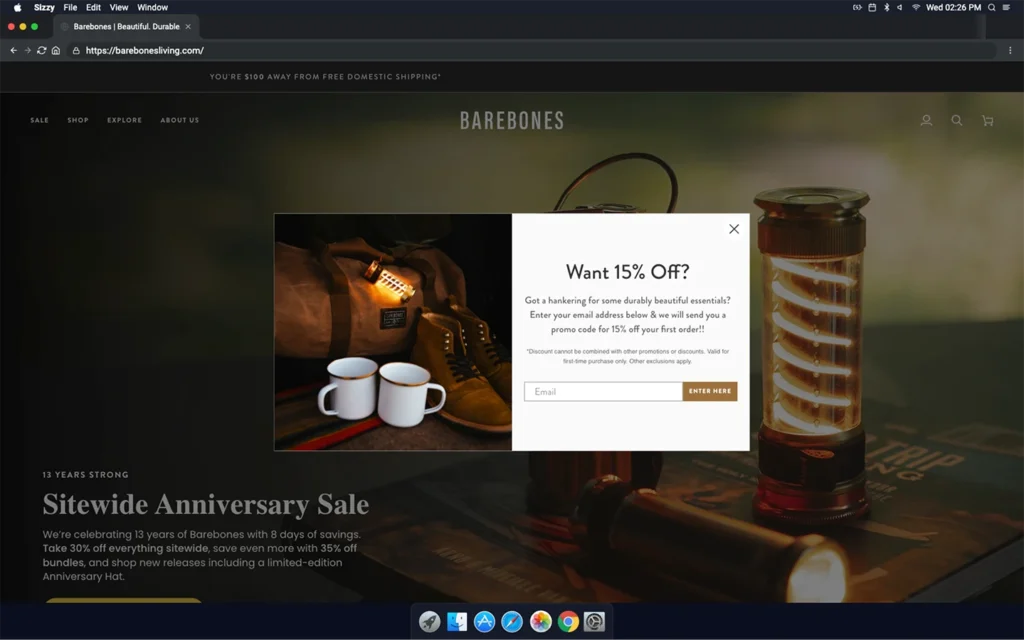
Task: Click the browser home icon
Action: [x=56, y=50]
